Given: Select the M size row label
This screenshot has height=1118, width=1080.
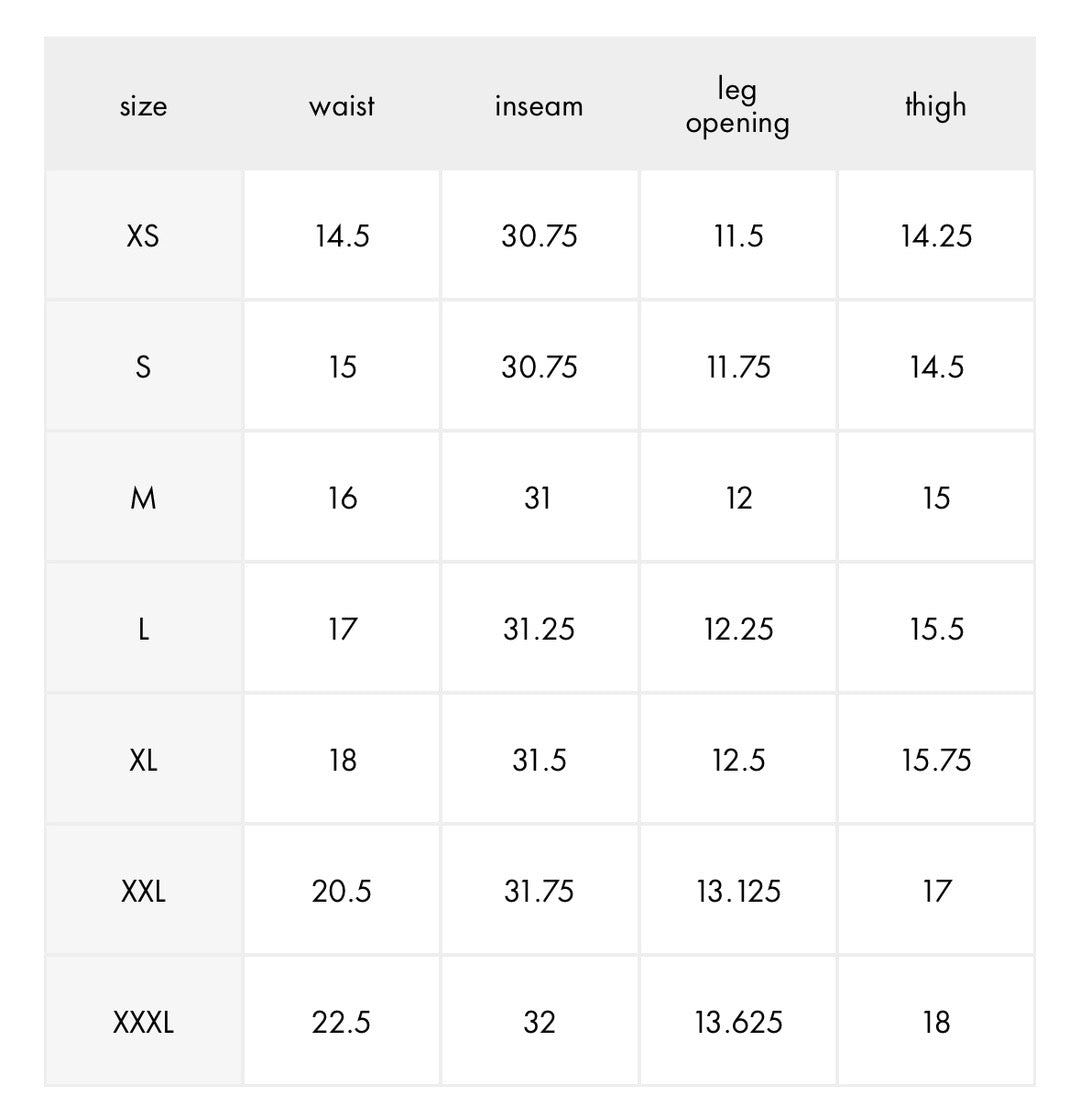Looking at the screenshot, I should coord(143,498).
